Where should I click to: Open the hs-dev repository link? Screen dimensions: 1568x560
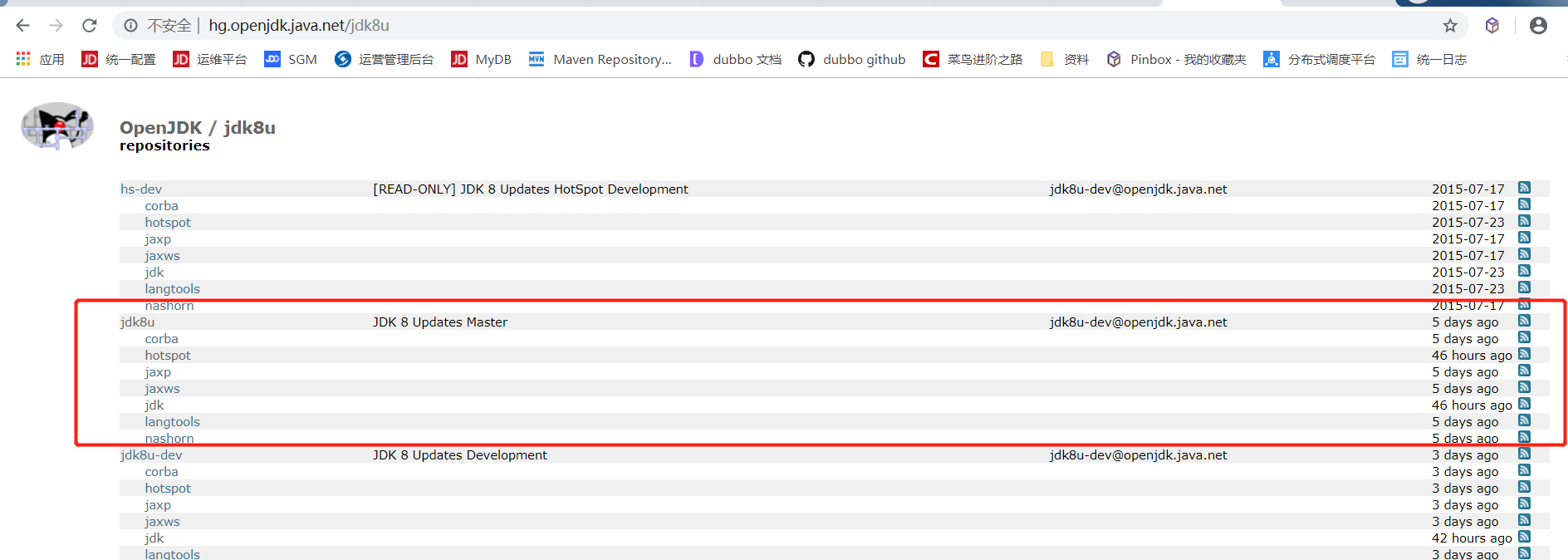[x=141, y=189]
